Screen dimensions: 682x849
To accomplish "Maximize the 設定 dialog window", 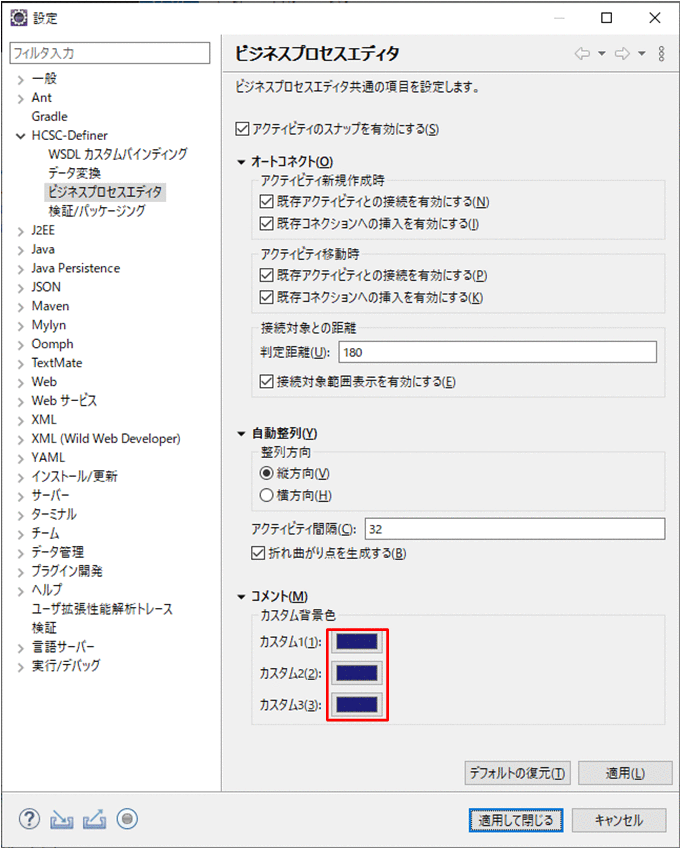I will click(x=607, y=18).
